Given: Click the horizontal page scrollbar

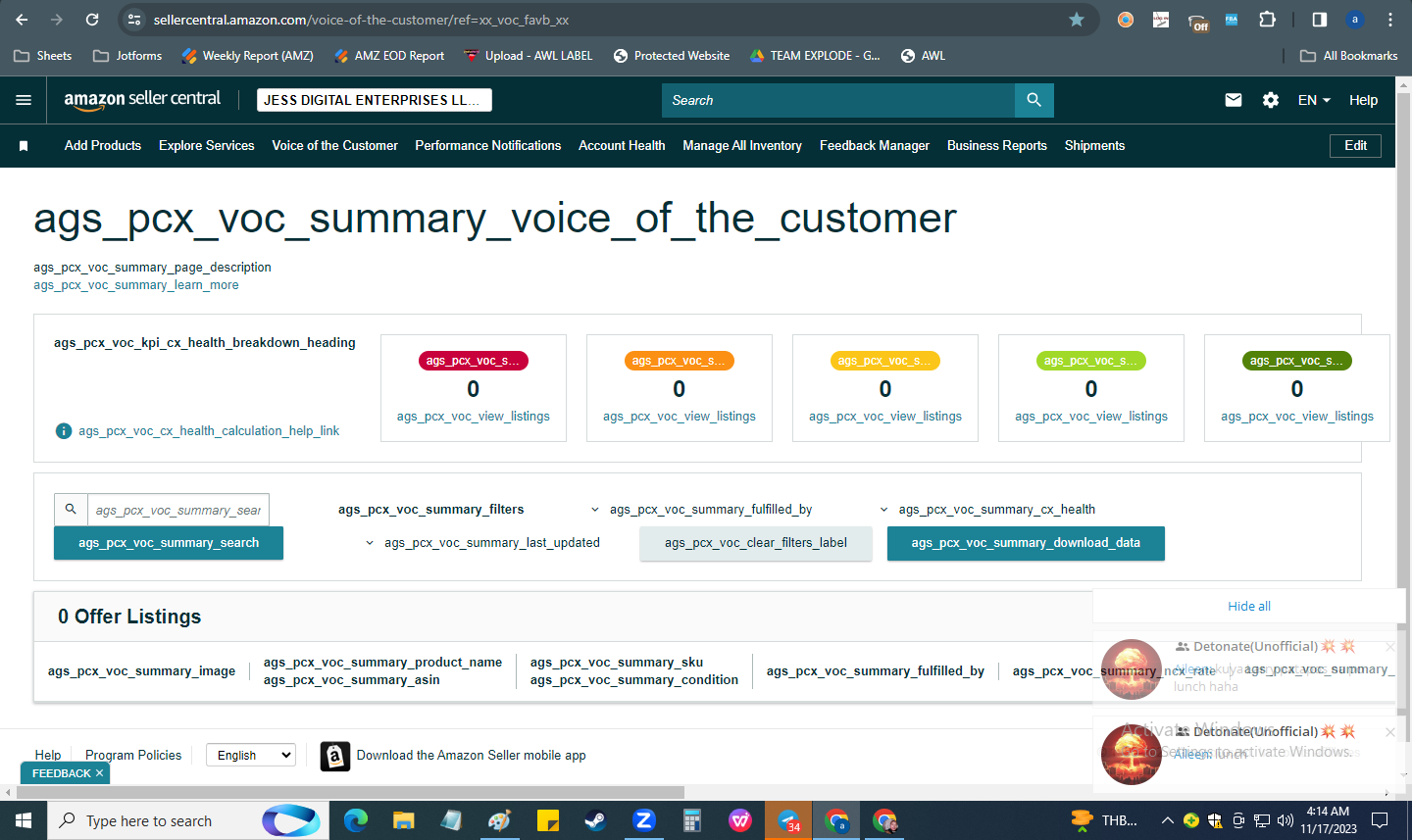Looking at the screenshot, I should pyautogui.click(x=348, y=792).
